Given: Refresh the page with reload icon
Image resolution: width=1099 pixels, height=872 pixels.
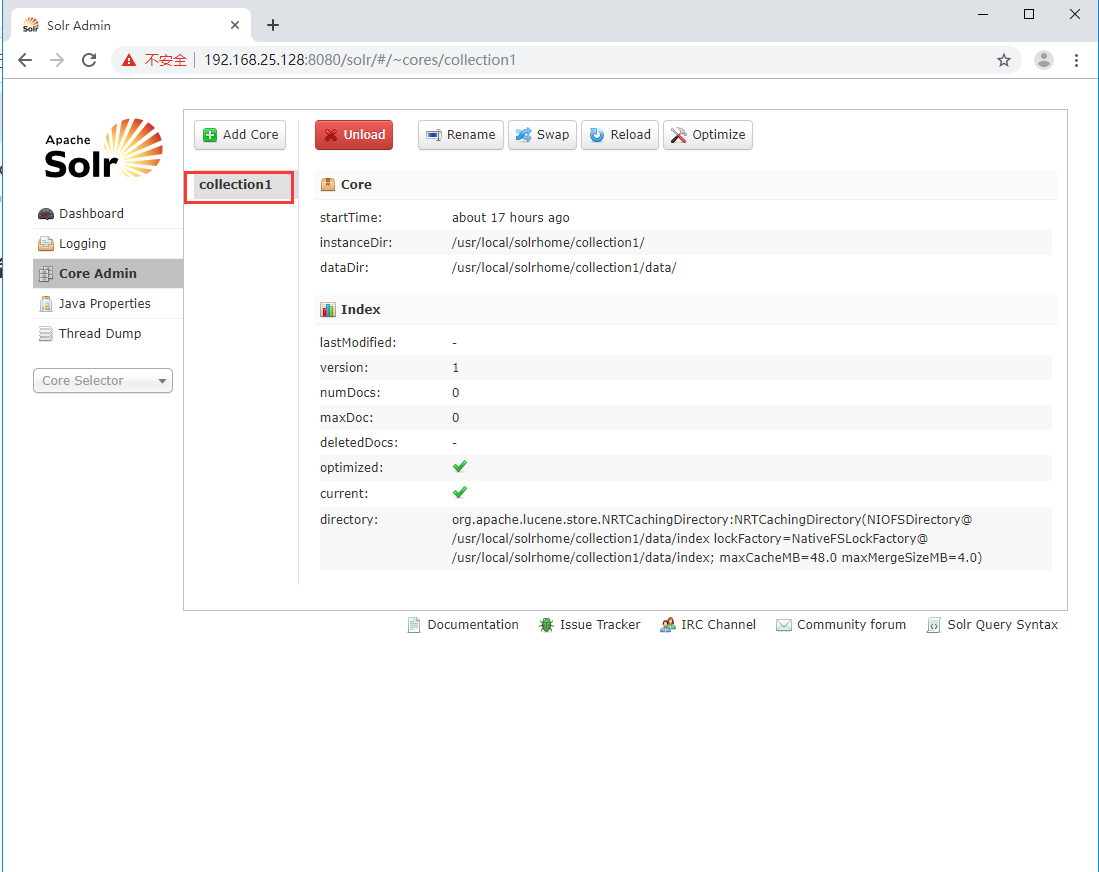Looking at the screenshot, I should pos(89,60).
